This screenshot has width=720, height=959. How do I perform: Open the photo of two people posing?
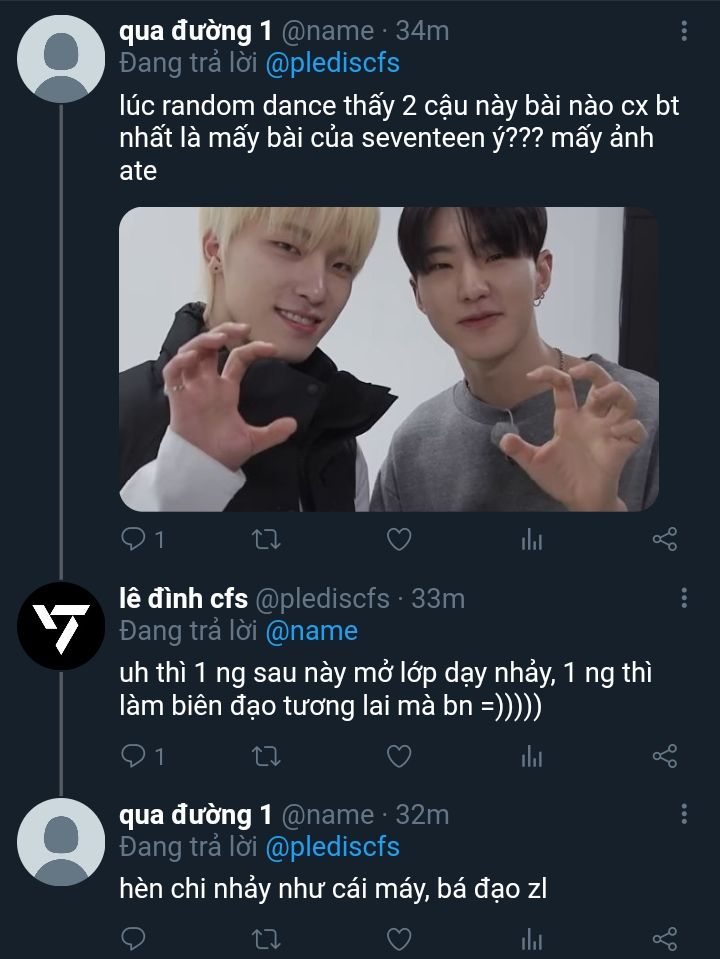tap(389, 358)
